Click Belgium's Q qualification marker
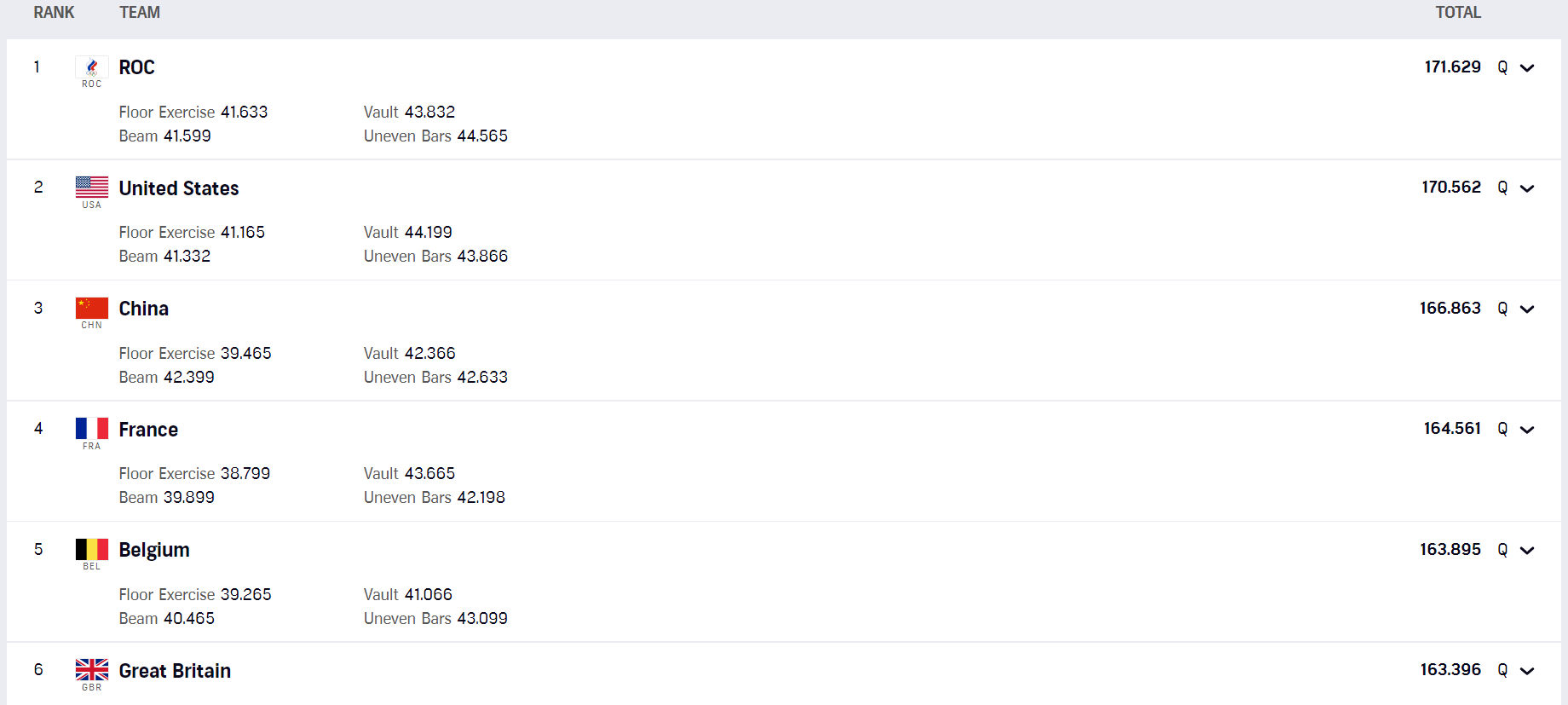This screenshot has width=1568, height=705. pyautogui.click(x=1502, y=550)
